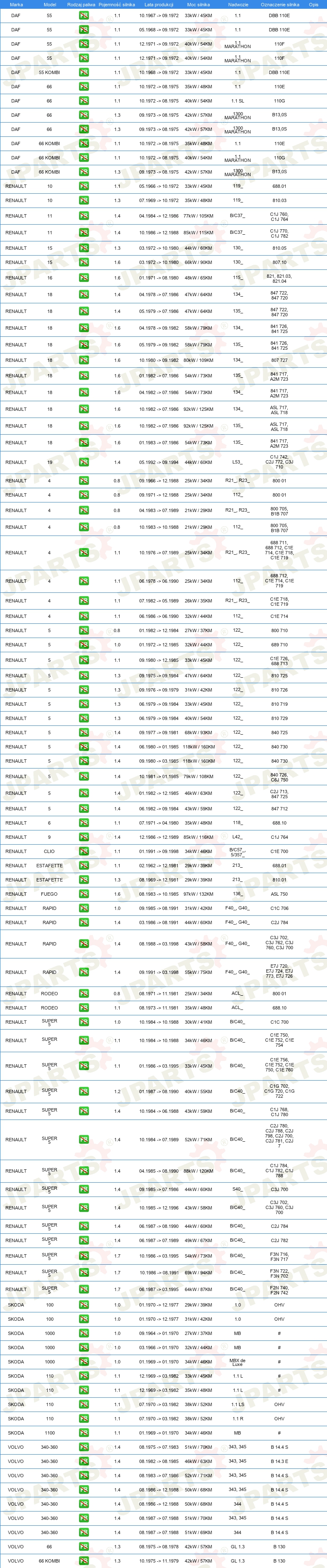Click fuel icon in Renault 6 row
This screenshot has height=1568, width=327.
tap(84, 823)
